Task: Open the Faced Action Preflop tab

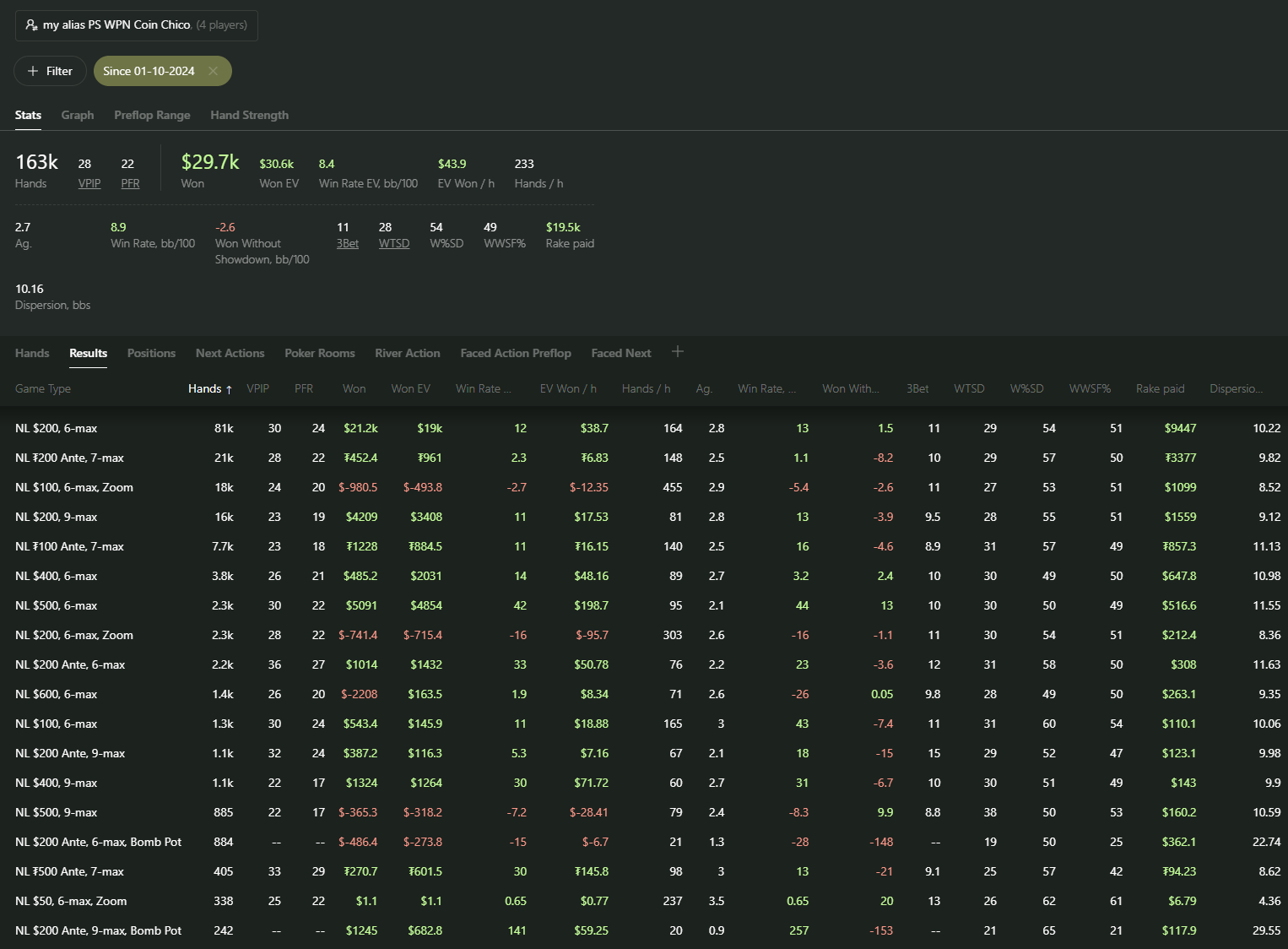Action: [516, 353]
